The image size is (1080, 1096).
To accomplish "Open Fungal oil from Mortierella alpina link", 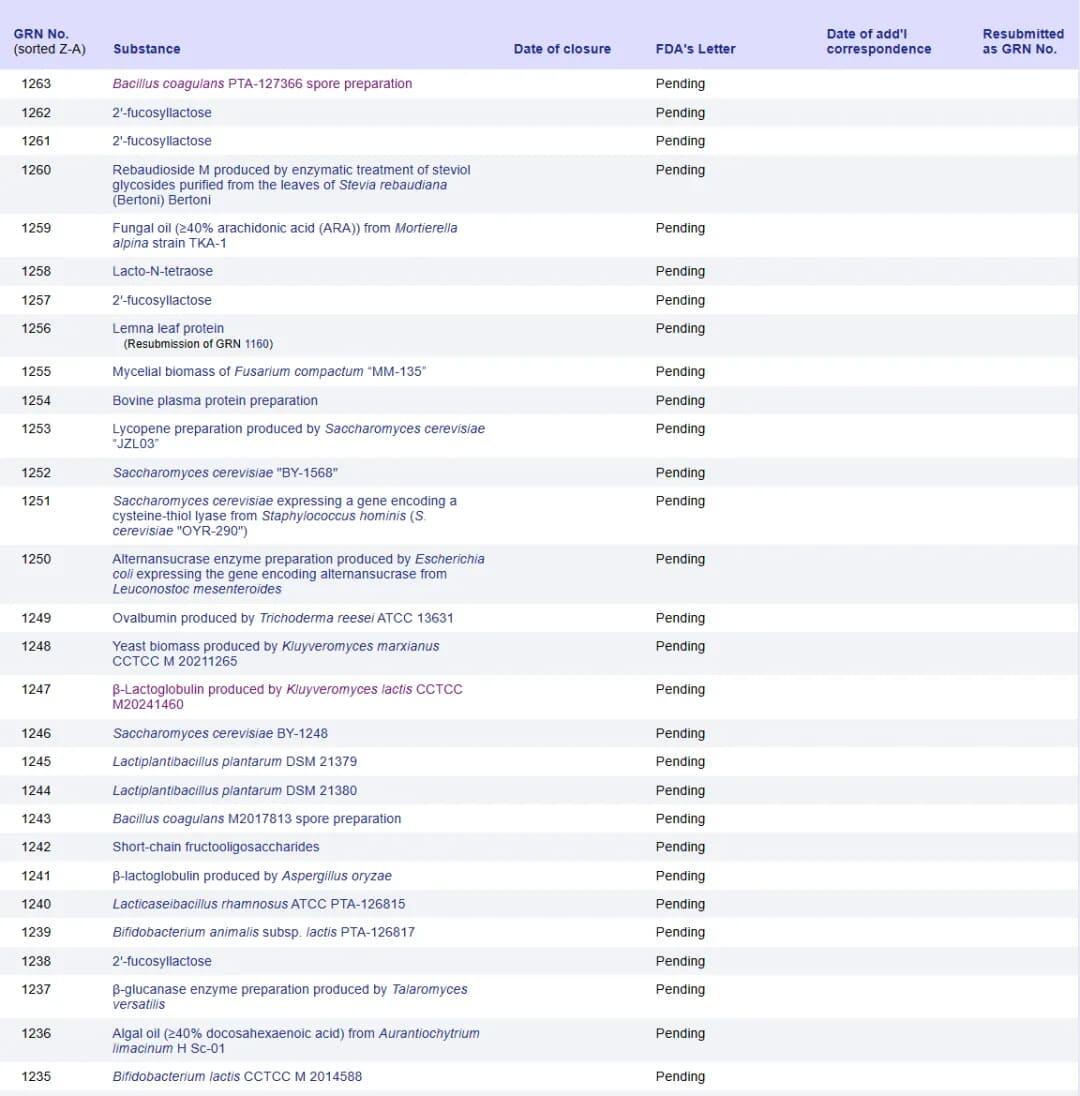I will [285, 236].
